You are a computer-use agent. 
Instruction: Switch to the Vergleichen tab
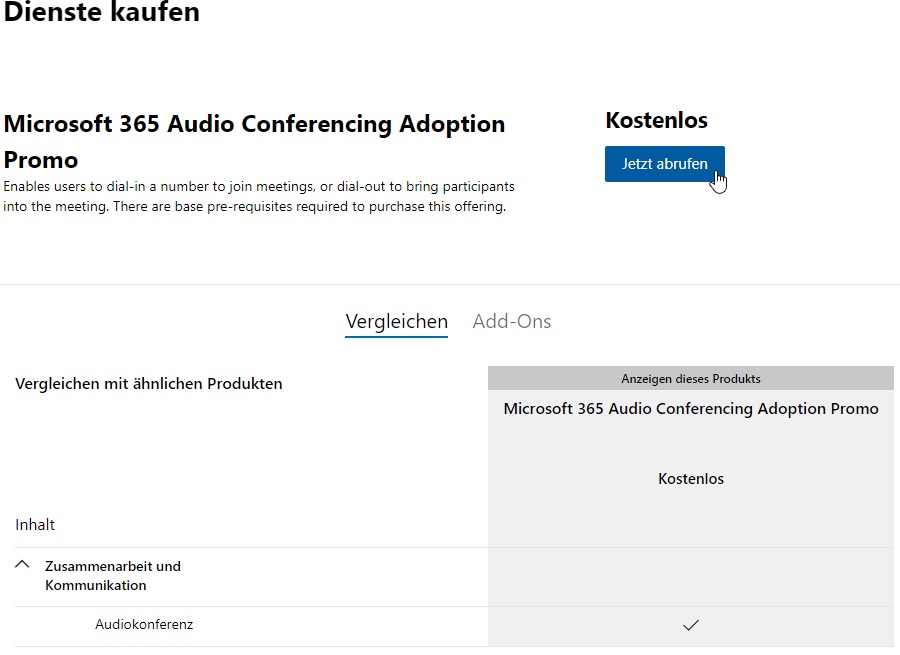pos(396,321)
